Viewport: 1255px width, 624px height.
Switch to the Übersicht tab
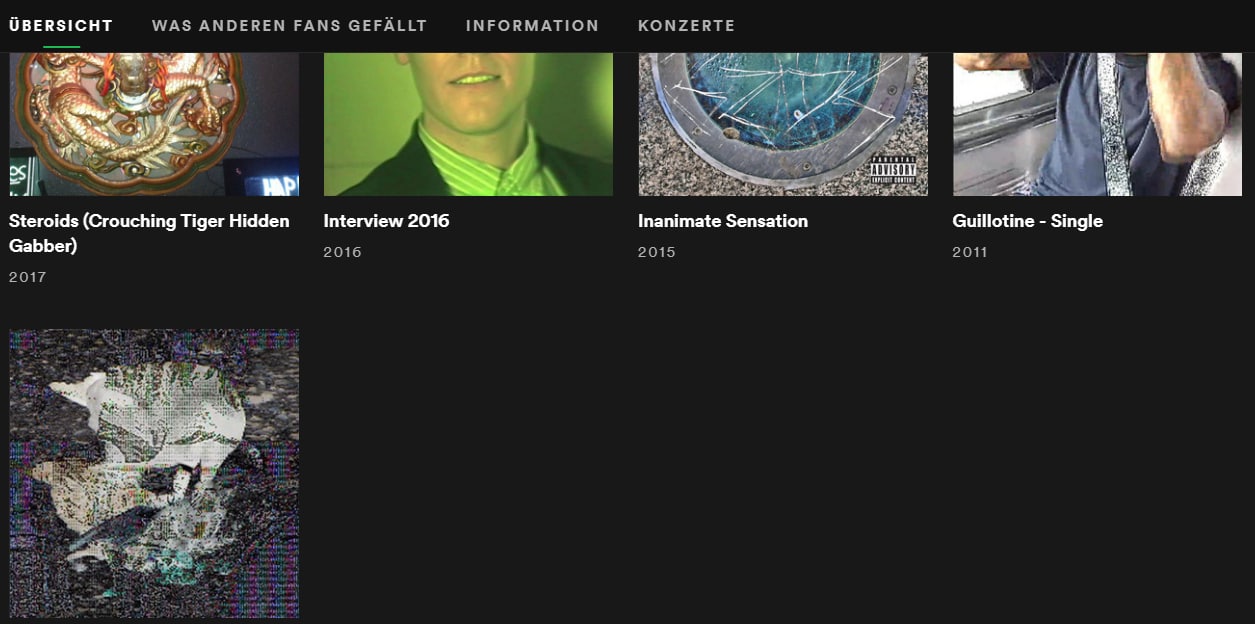coord(61,26)
